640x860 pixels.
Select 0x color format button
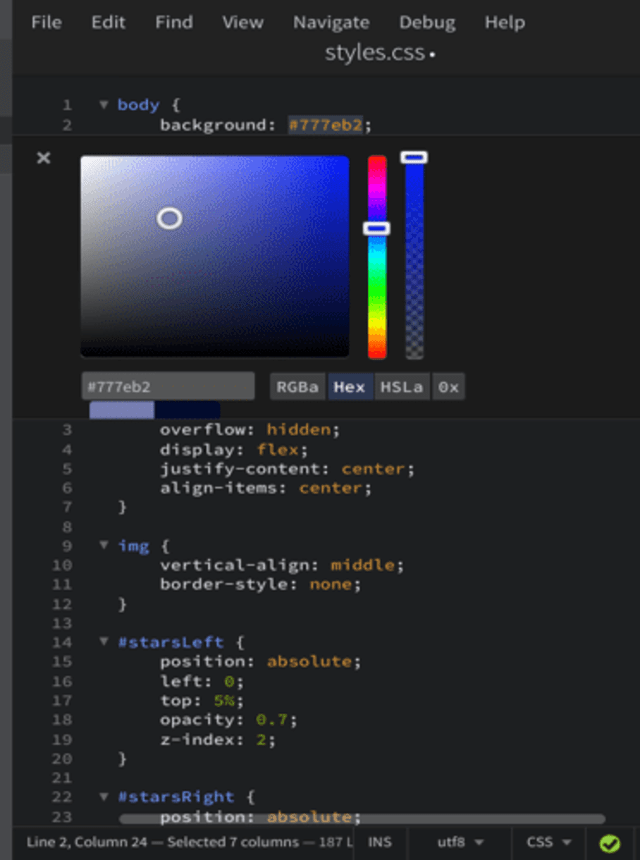point(448,387)
